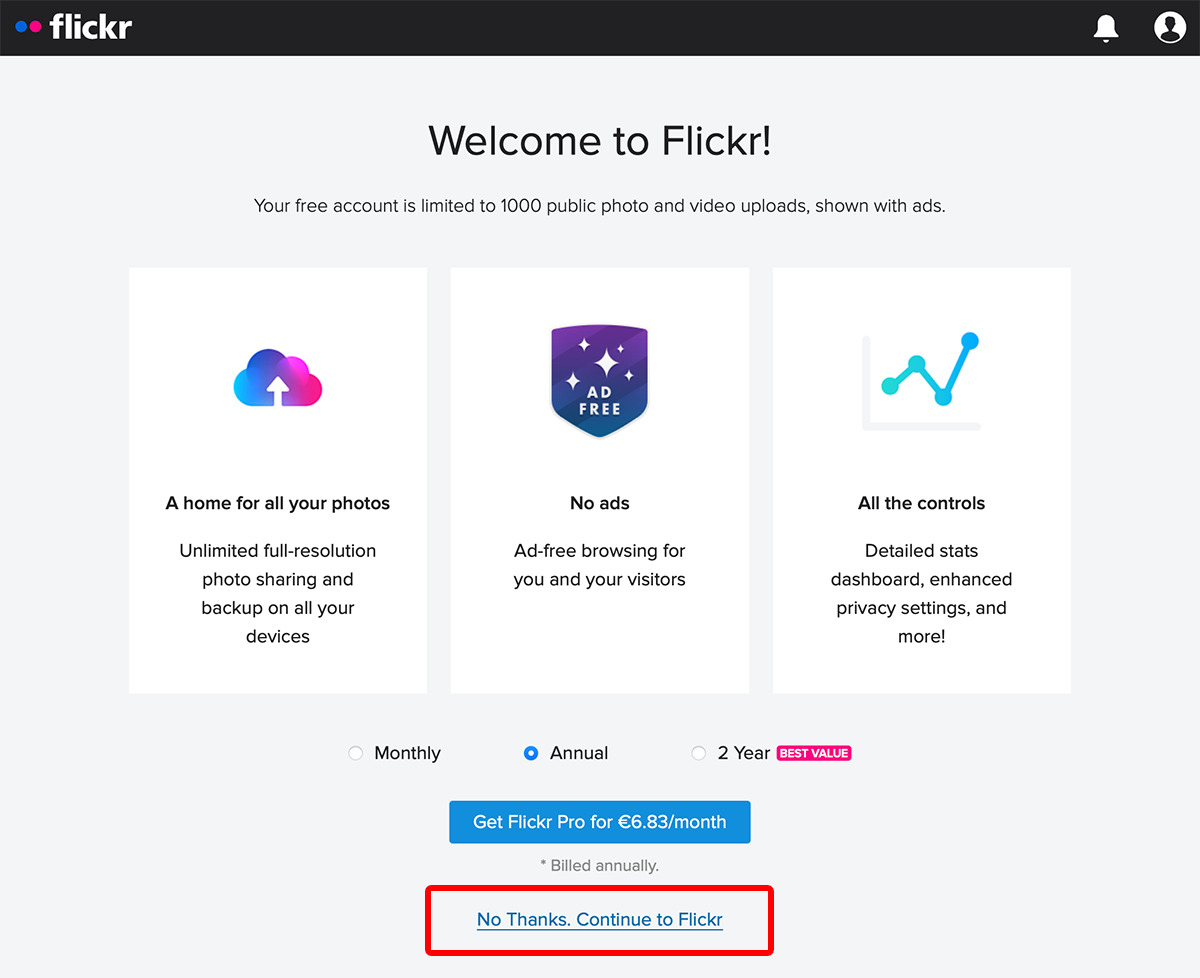This screenshot has width=1200, height=978.
Task: Click the detailed stats dashboard description
Action: tap(921, 593)
